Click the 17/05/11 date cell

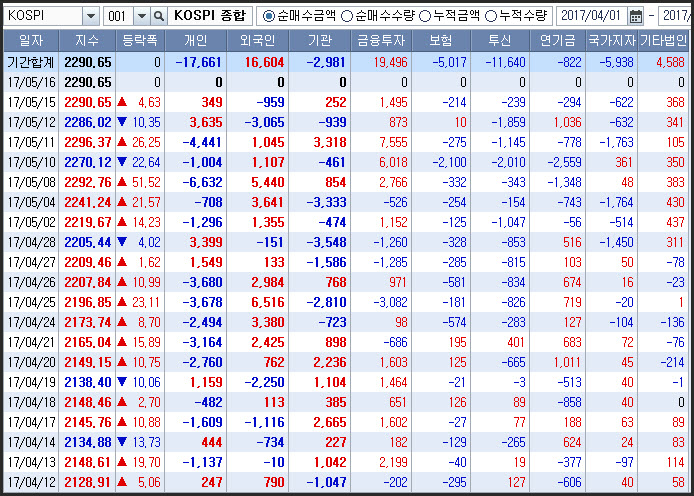(x=31, y=142)
